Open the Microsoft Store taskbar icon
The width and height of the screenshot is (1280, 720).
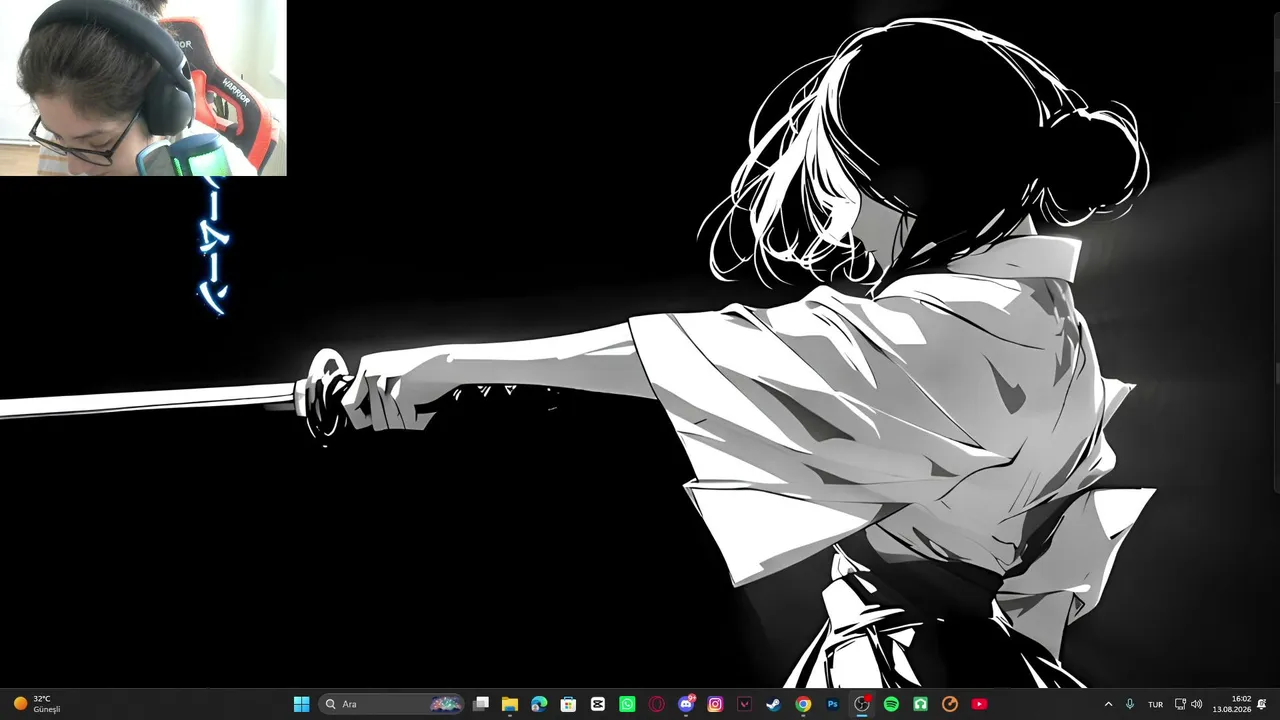click(x=568, y=704)
